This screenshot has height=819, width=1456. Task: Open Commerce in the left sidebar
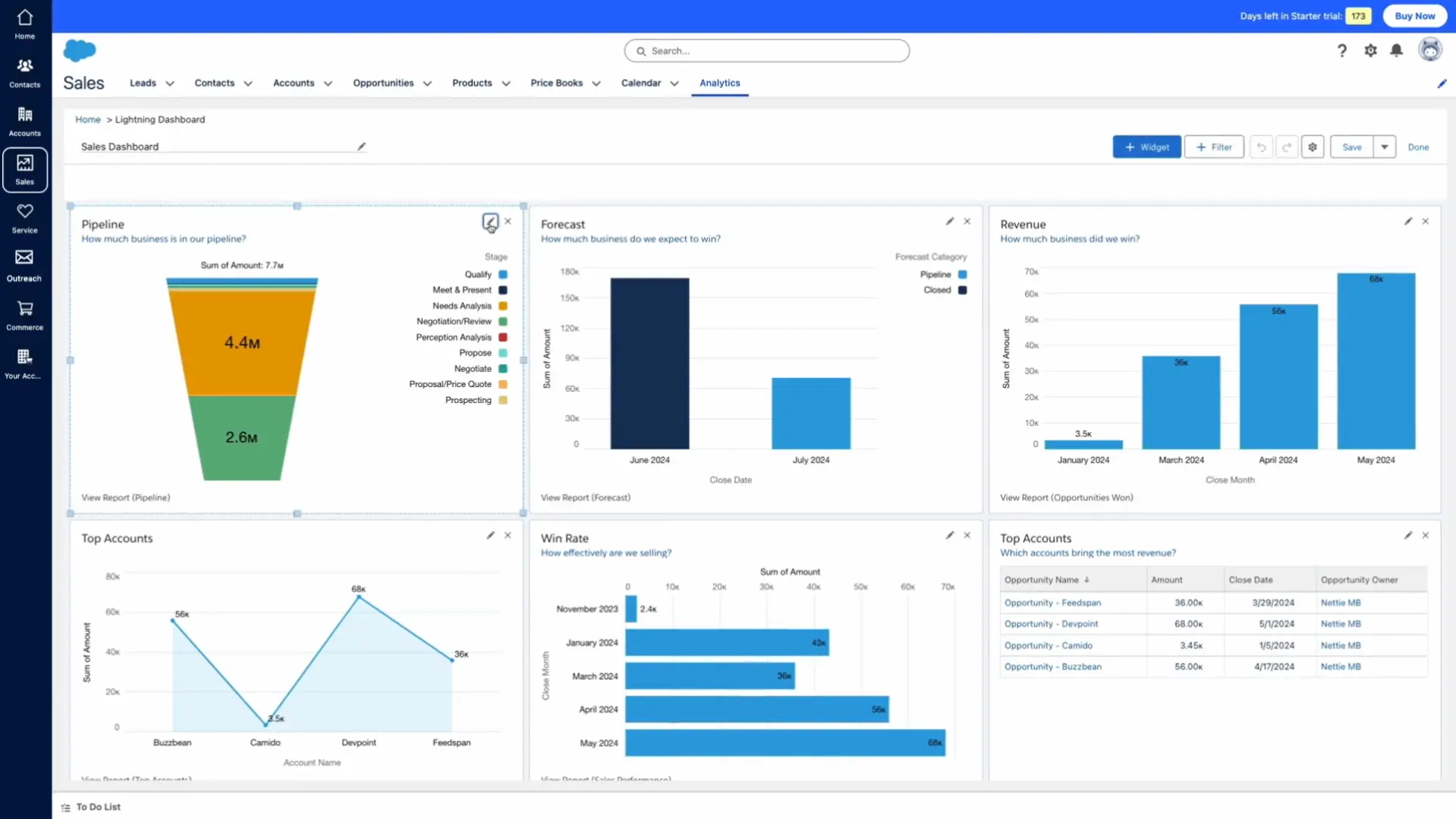click(x=24, y=315)
